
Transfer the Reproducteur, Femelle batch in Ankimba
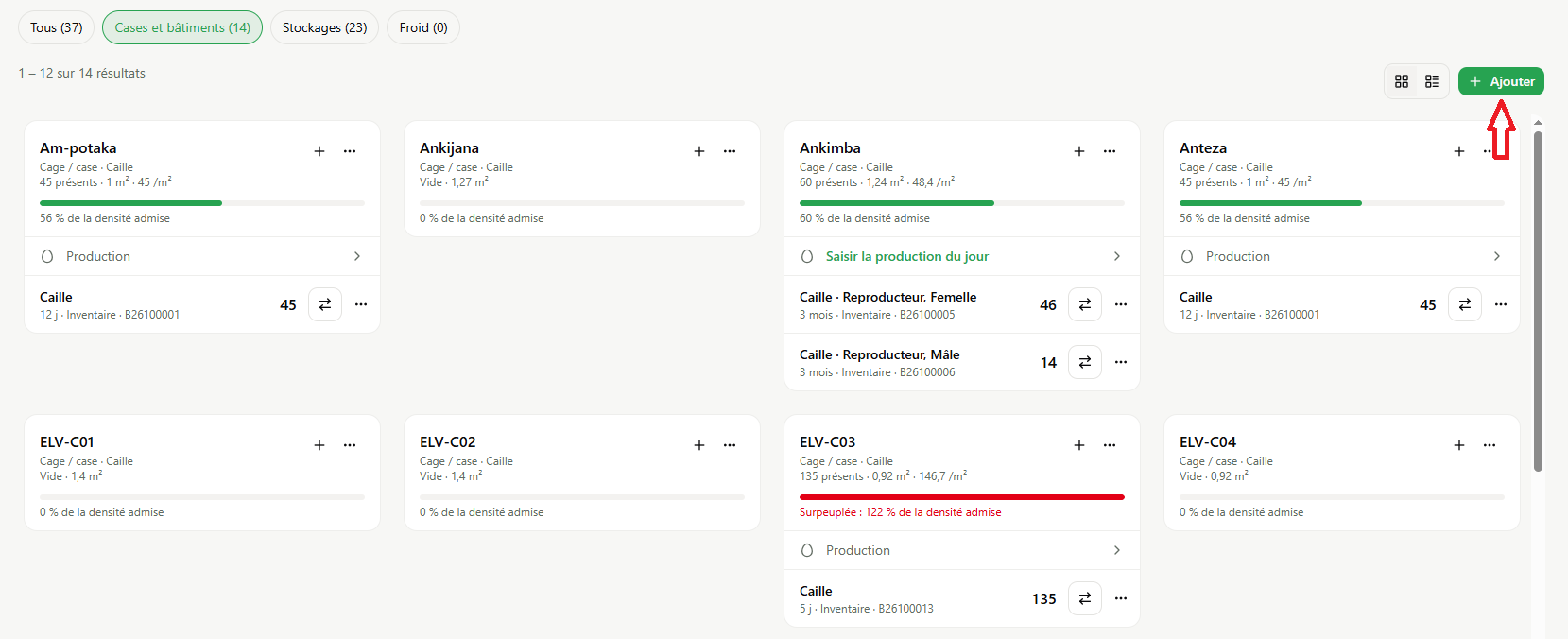click(x=1085, y=304)
